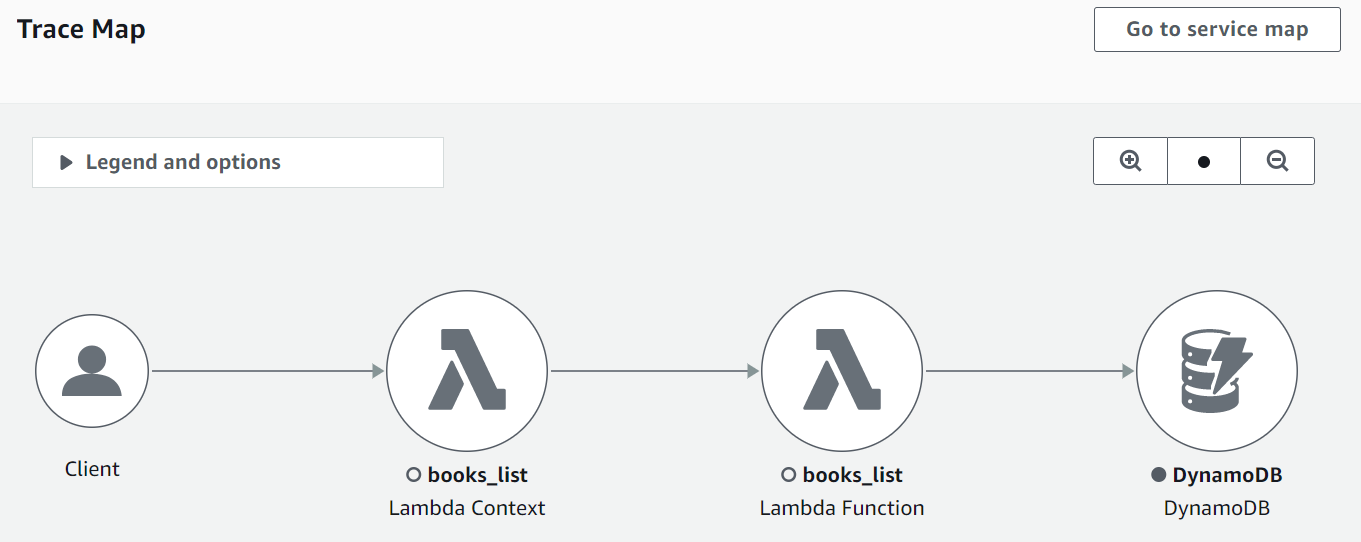Click the Legend disclosure triangle
The width and height of the screenshot is (1361, 542).
point(66,163)
